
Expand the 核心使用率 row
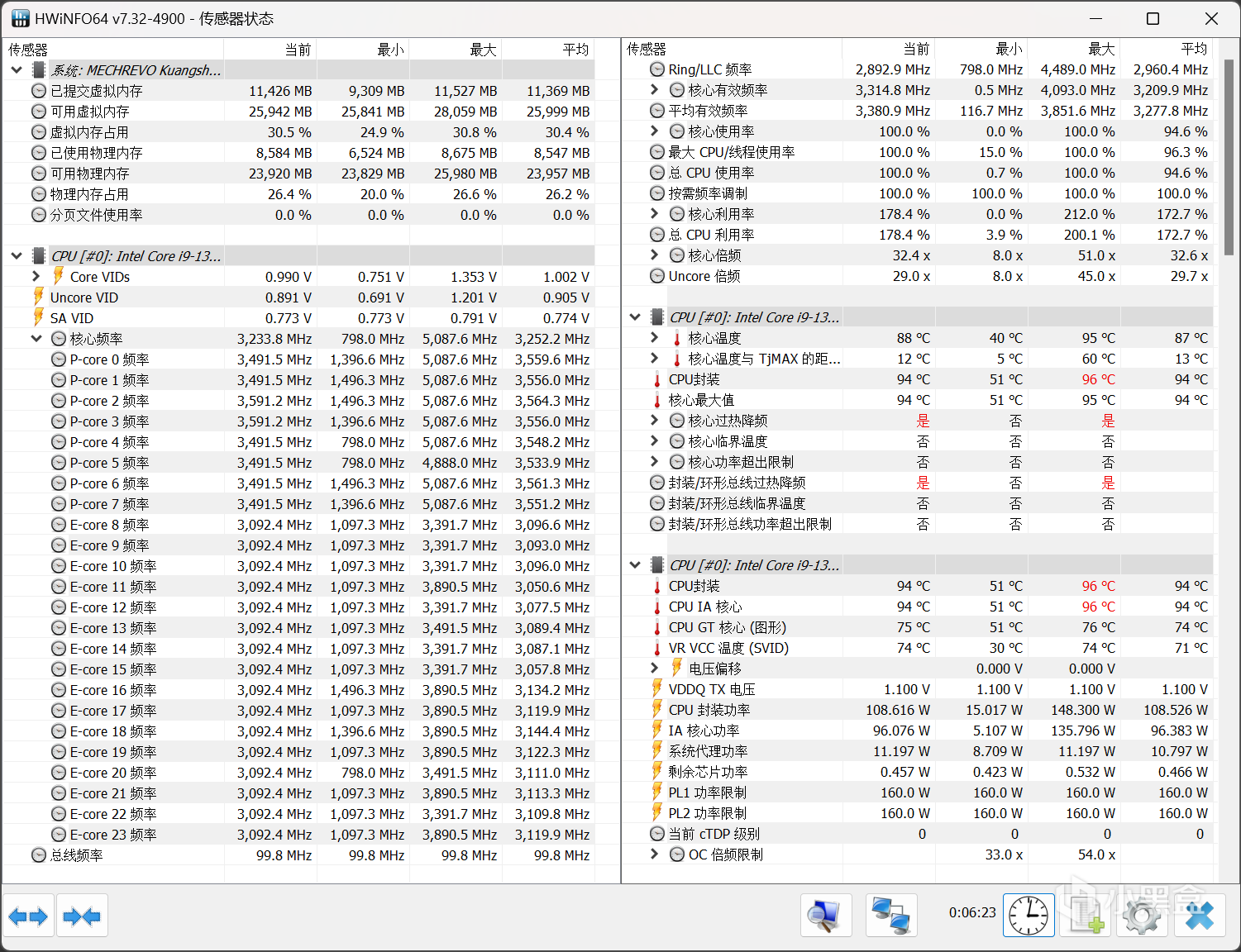(x=655, y=131)
